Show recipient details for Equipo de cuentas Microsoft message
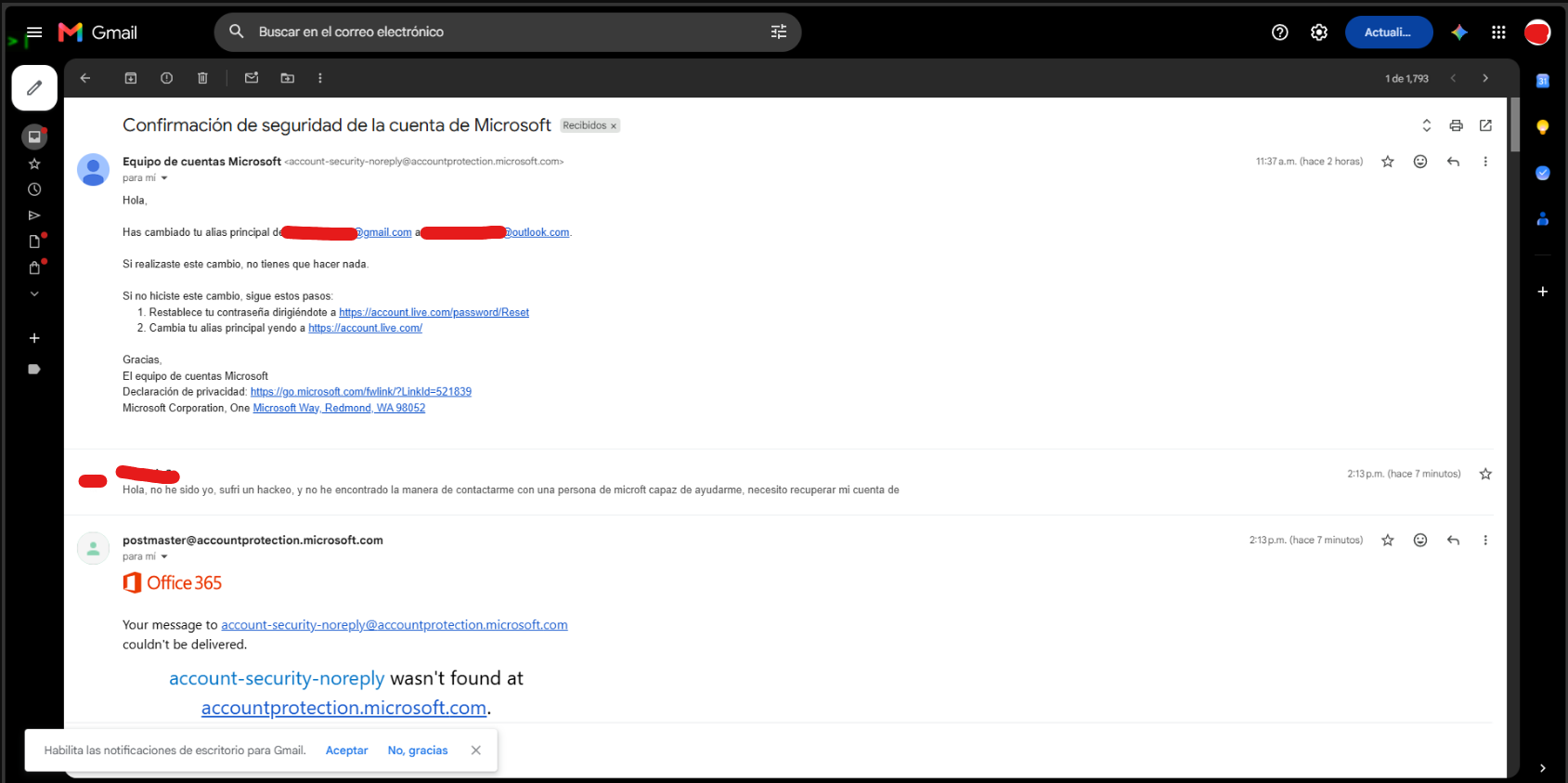This screenshot has height=783, width=1568. tap(164, 178)
